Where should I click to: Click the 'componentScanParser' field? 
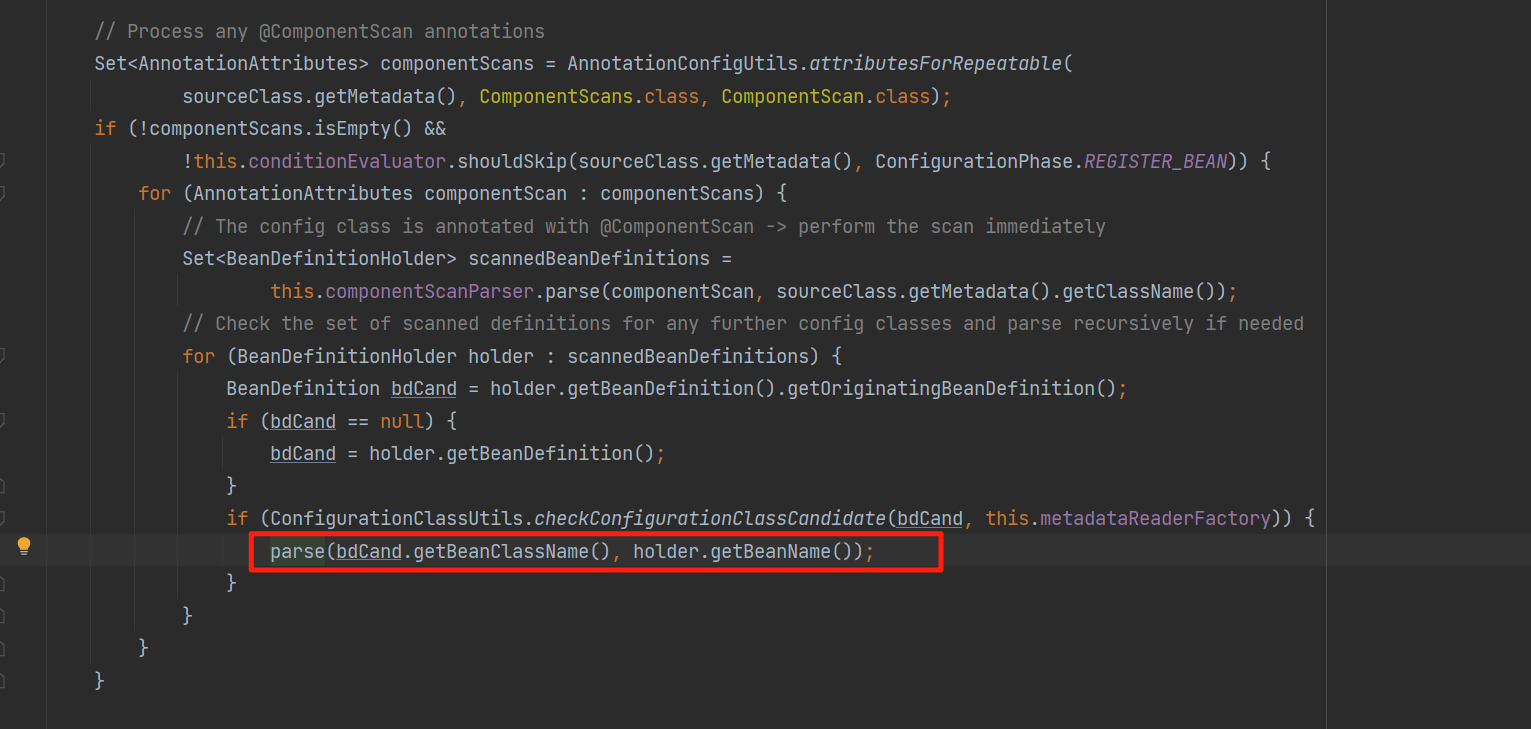[429, 292]
